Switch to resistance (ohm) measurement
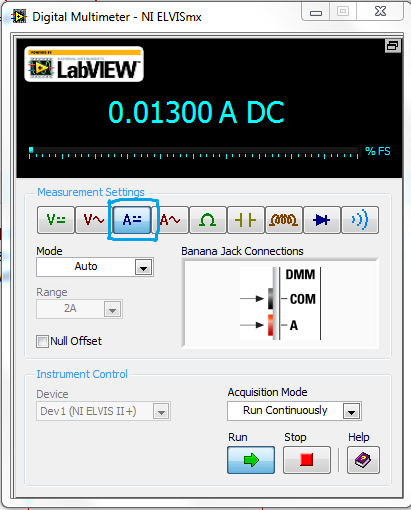Viewport: 411px width, 510px height. tap(208, 220)
